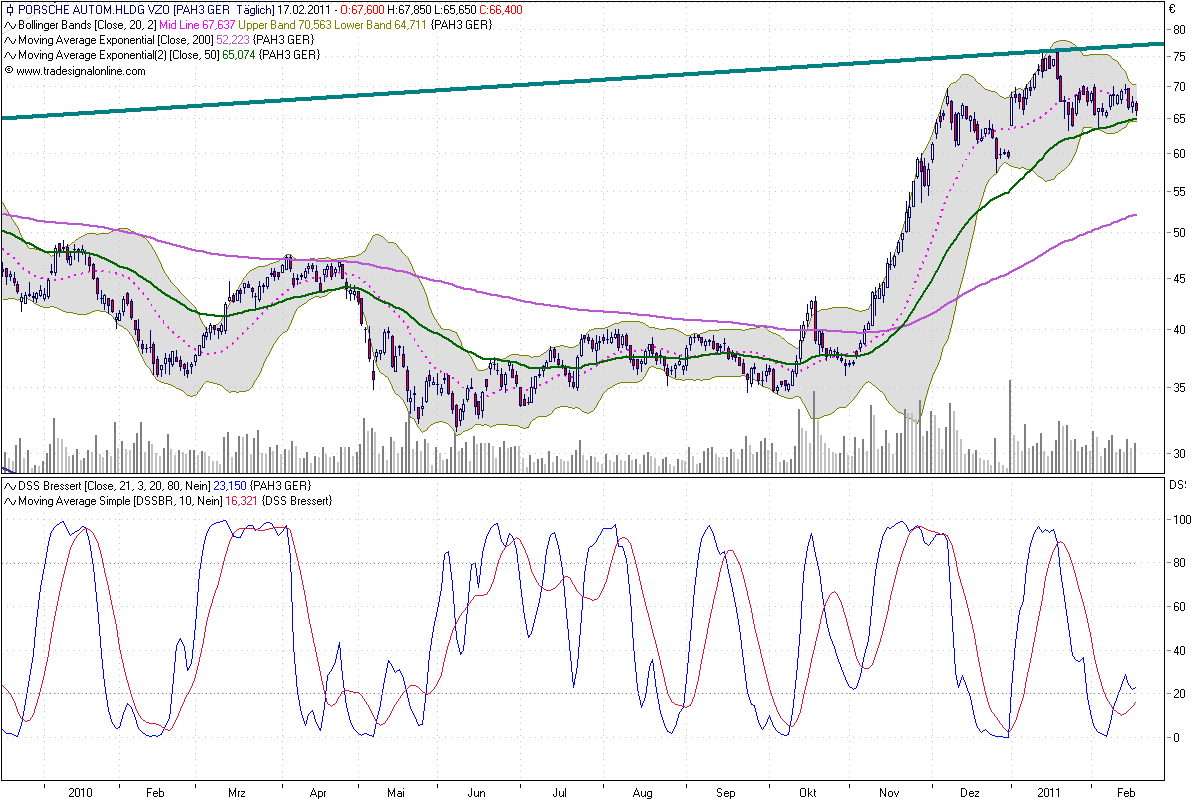The width and height of the screenshot is (1200, 800).
Task: Click the 2011 label on the time axis
Action: (x=1049, y=792)
